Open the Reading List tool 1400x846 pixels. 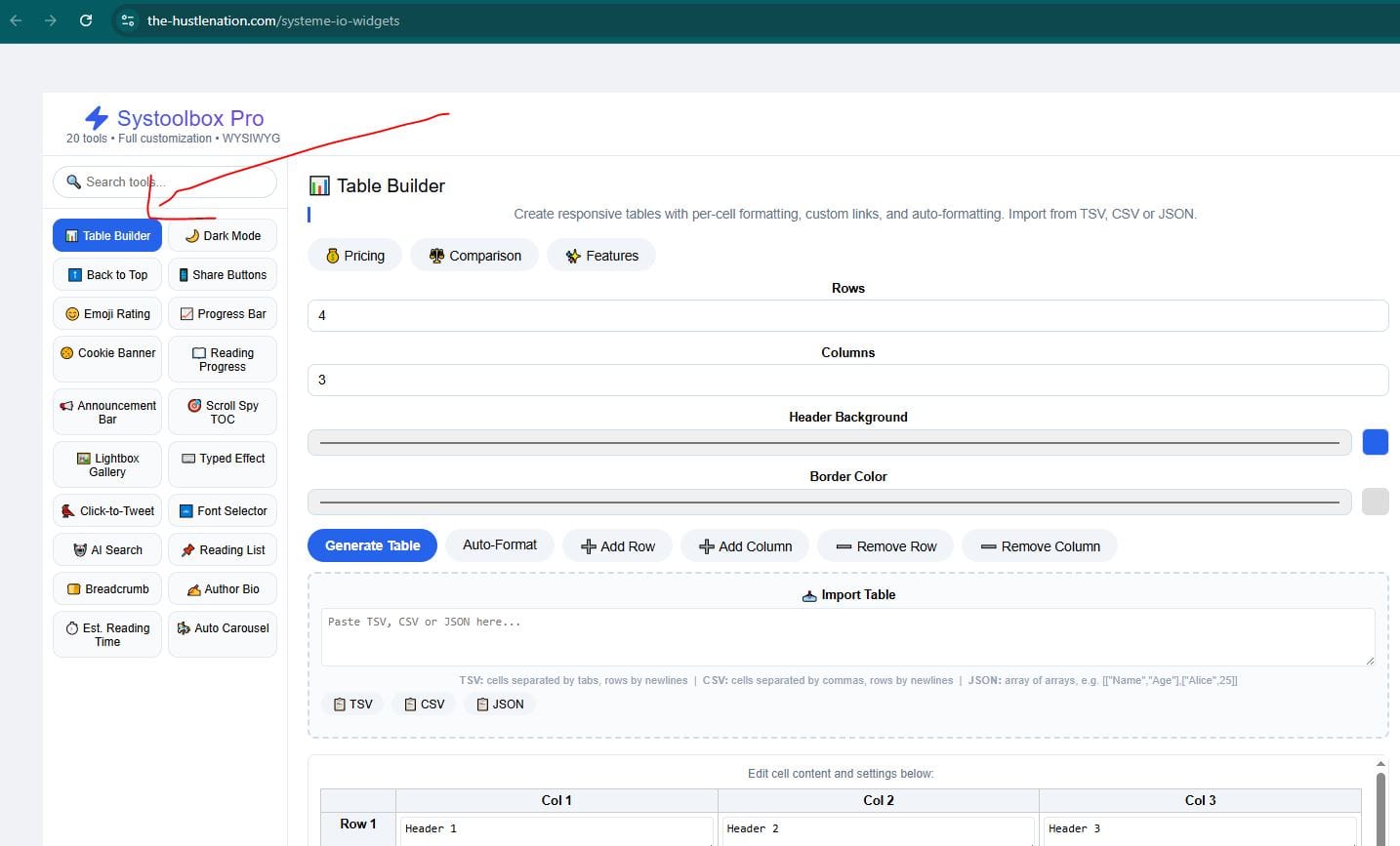(223, 549)
